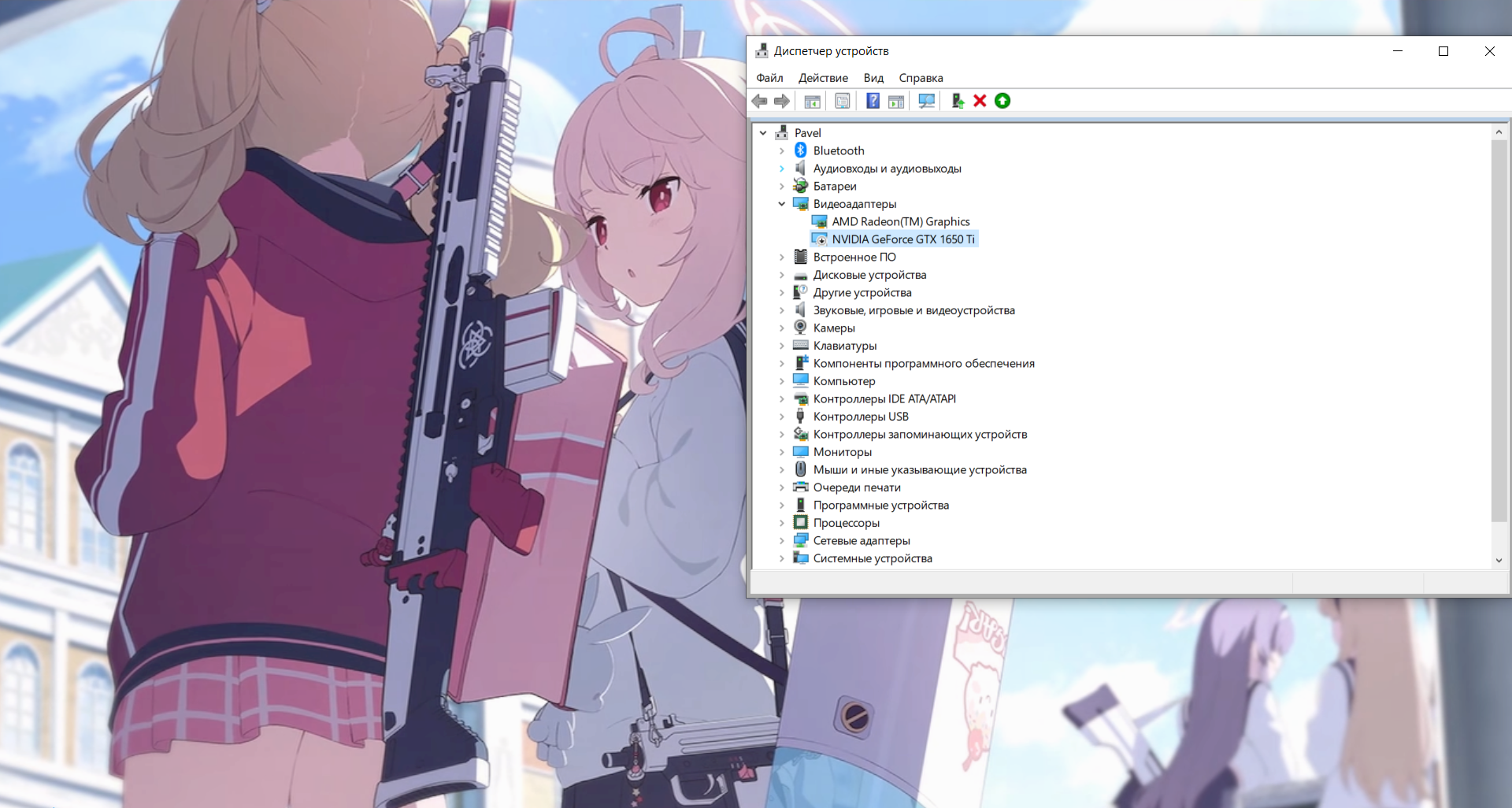Click the Forward arrow in toolbar
The width and height of the screenshot is (1512, 808).
[x=782, y=101]
